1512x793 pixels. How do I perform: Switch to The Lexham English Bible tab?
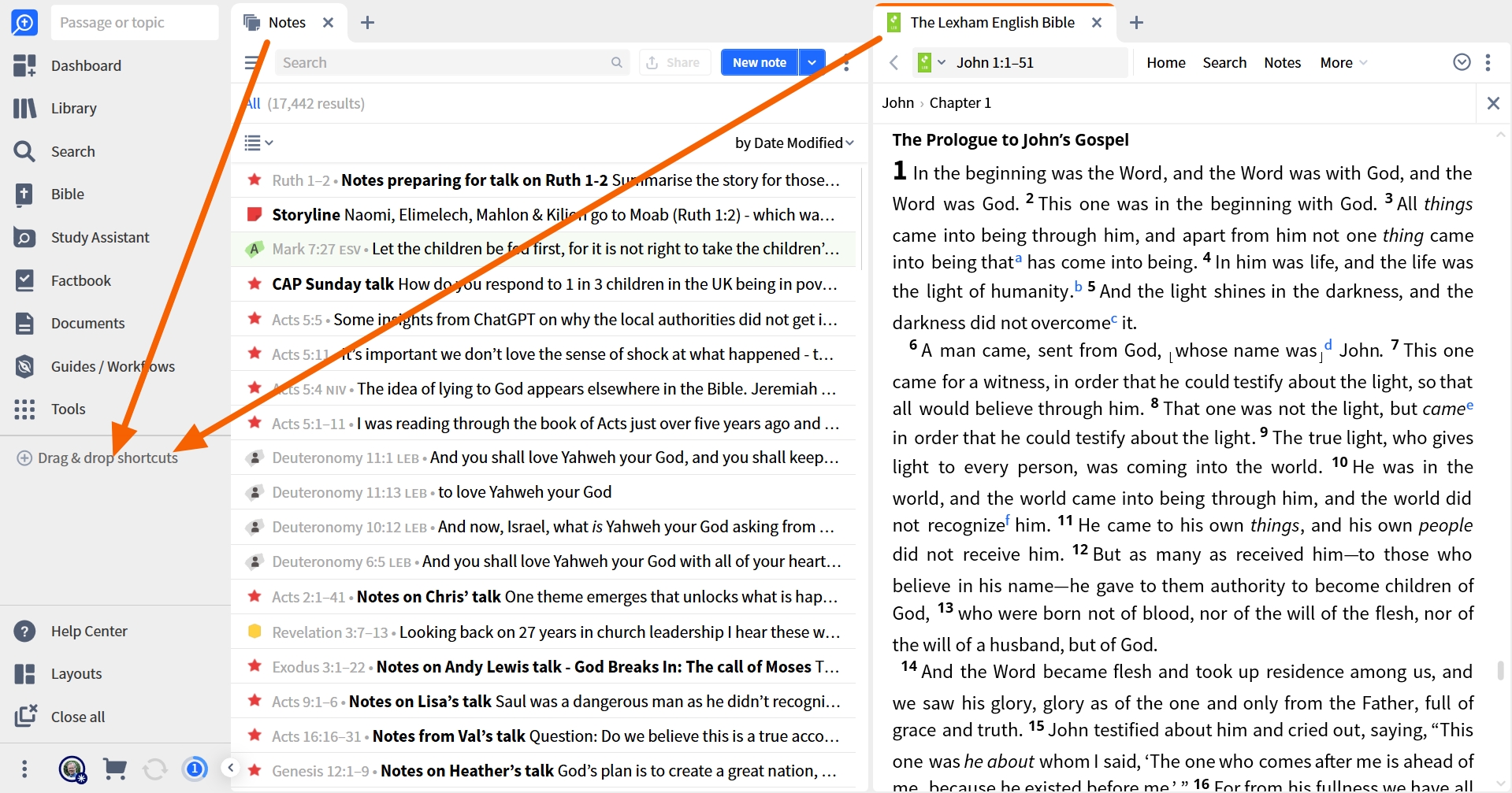[x=992, y=22]
